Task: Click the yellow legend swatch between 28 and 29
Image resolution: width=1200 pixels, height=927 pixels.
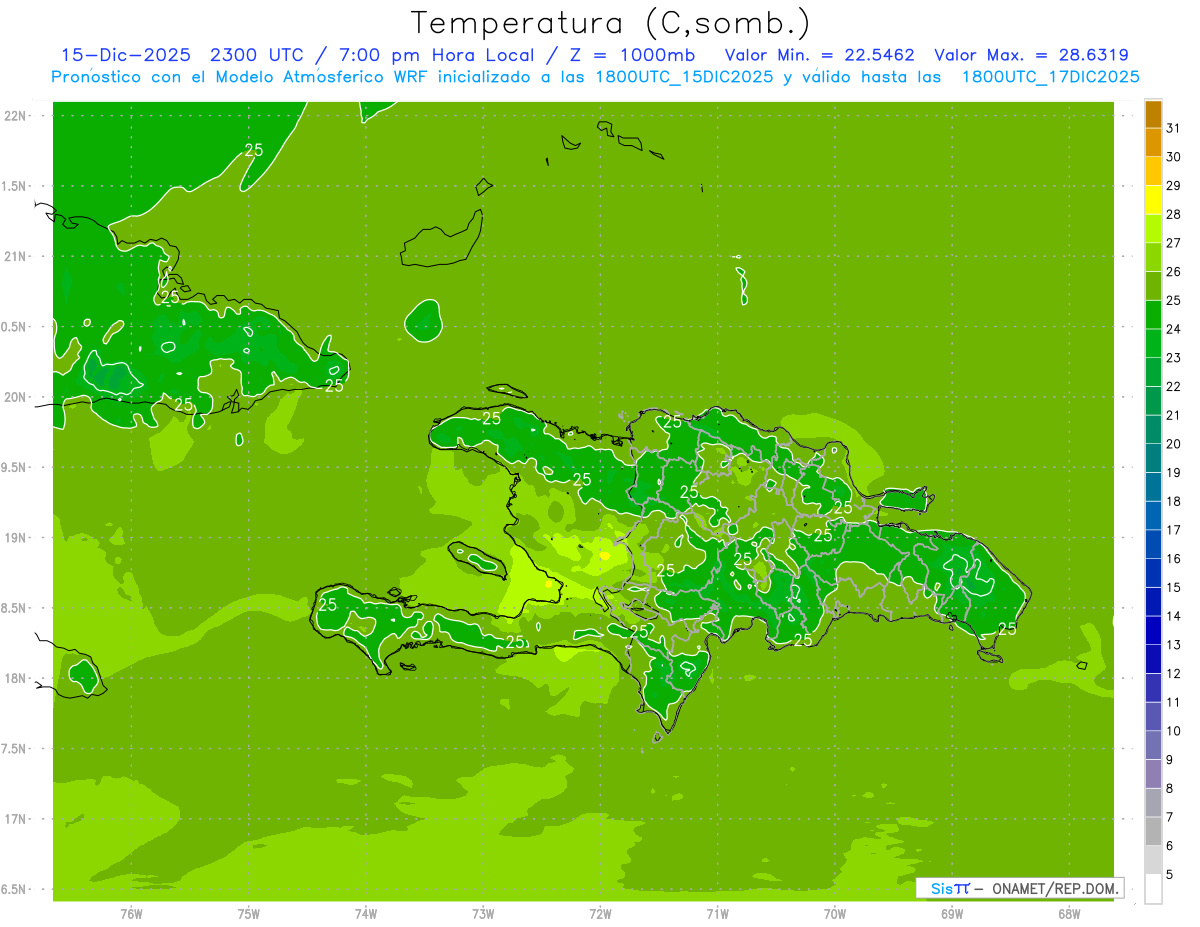Action: click(1153, 200)
